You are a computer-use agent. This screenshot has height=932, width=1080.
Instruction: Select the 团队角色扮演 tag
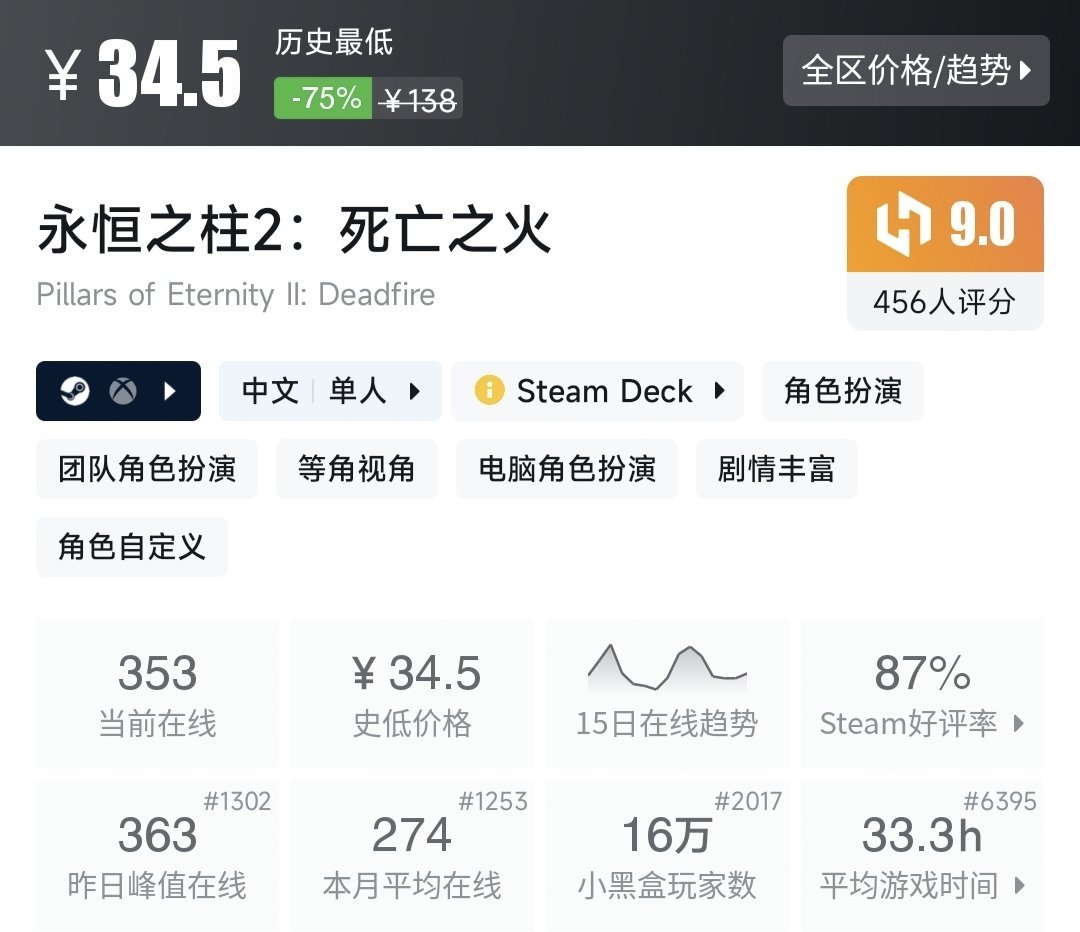click(147, 469)
